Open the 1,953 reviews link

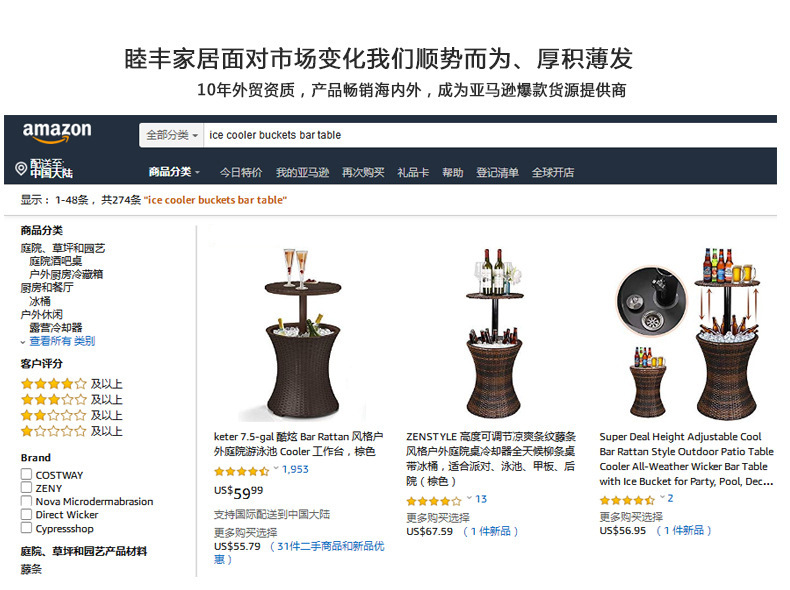(x=295, y=470)
